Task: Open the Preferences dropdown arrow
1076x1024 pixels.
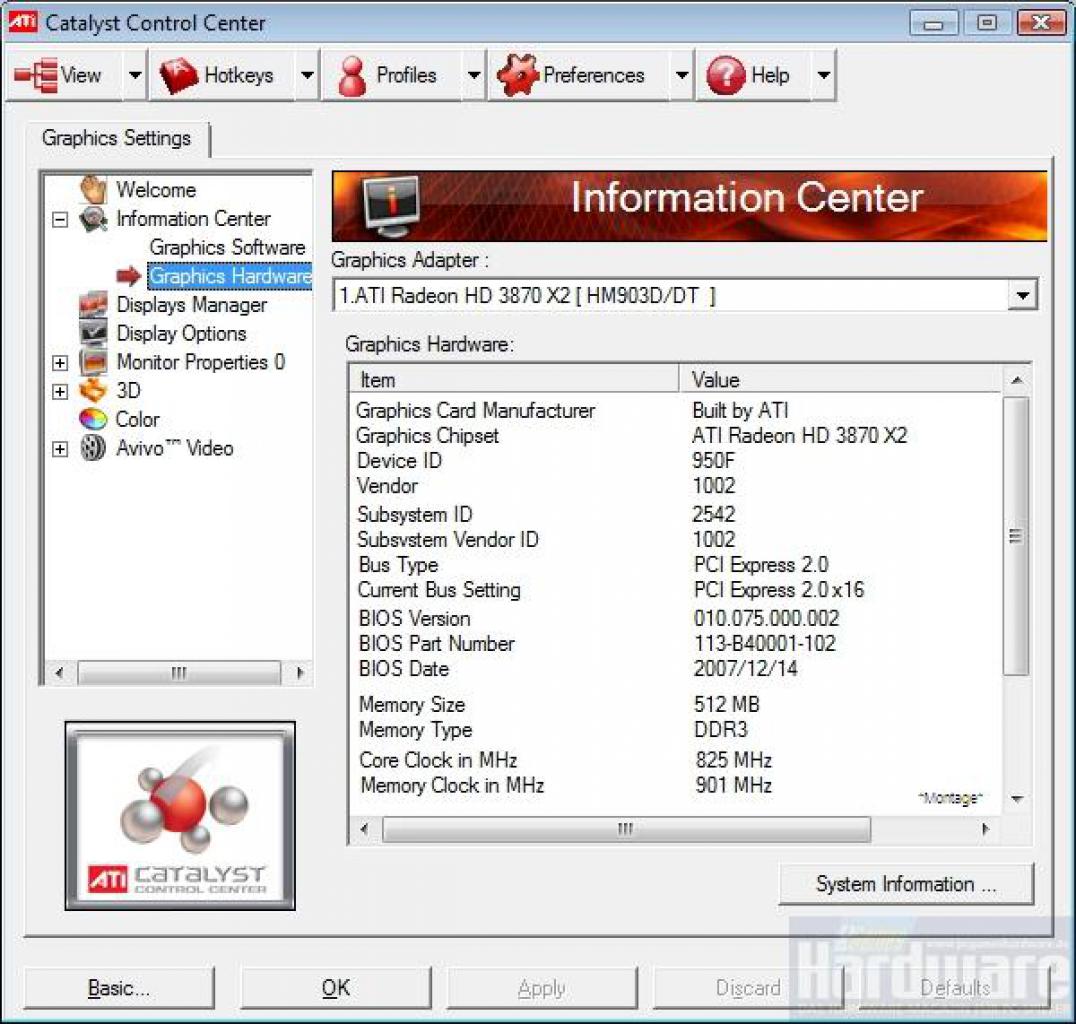Action: coord(681,75)
